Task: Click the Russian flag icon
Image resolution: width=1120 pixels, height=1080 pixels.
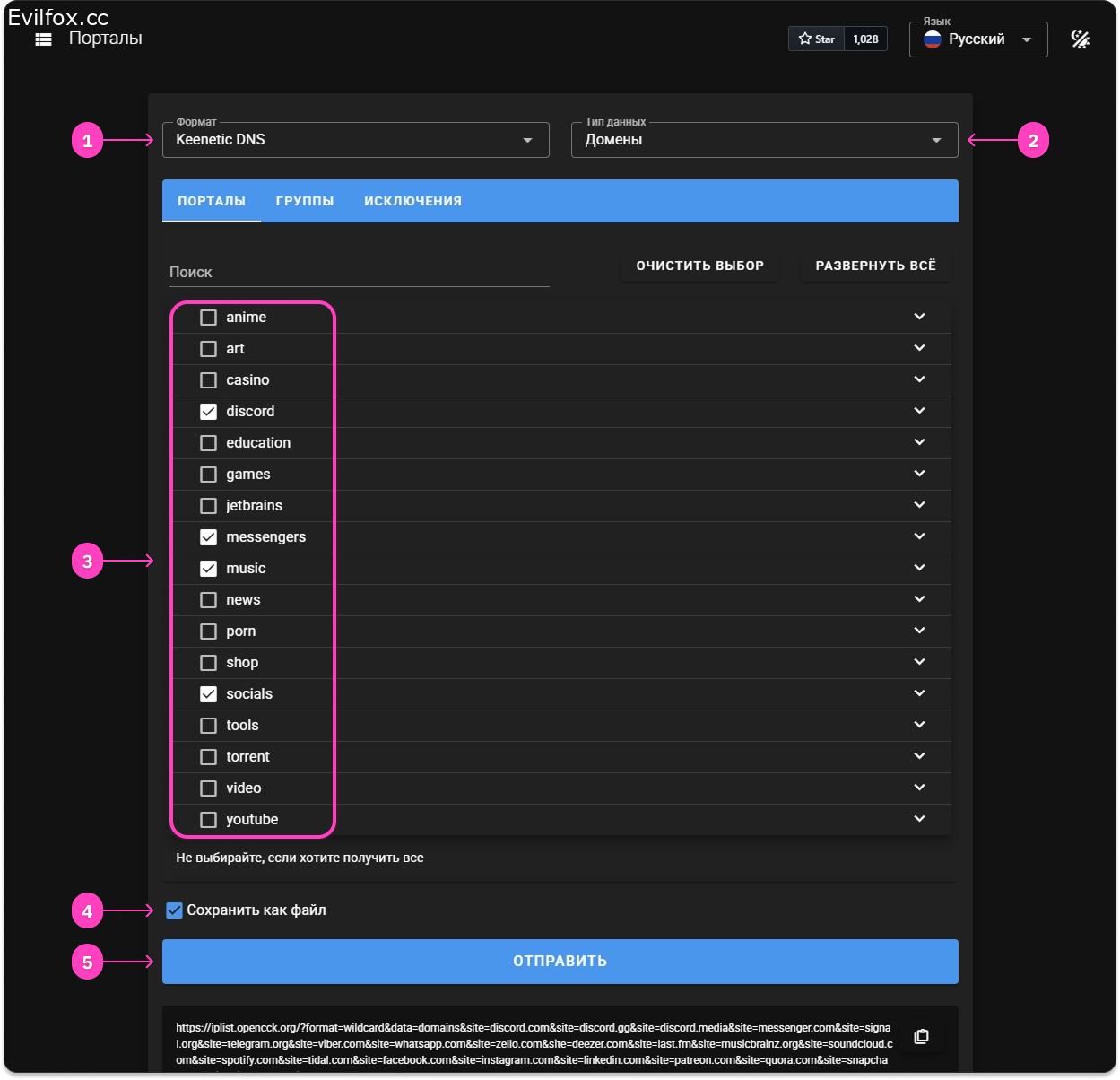Action: [933, 39]
